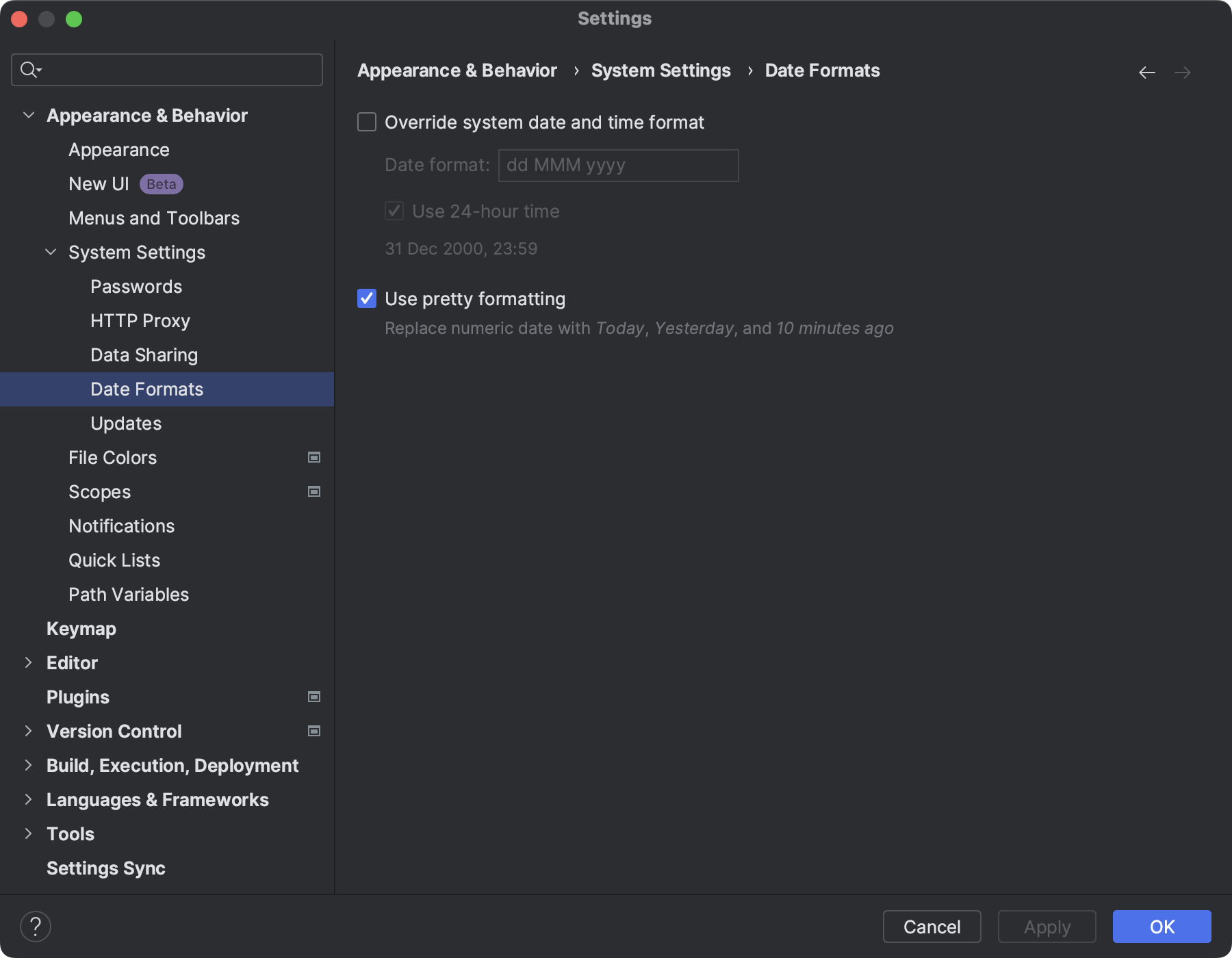The image size is (1232, 958).
Task: Select System Settings in the breadcrumb
Action: pos(661,70)
